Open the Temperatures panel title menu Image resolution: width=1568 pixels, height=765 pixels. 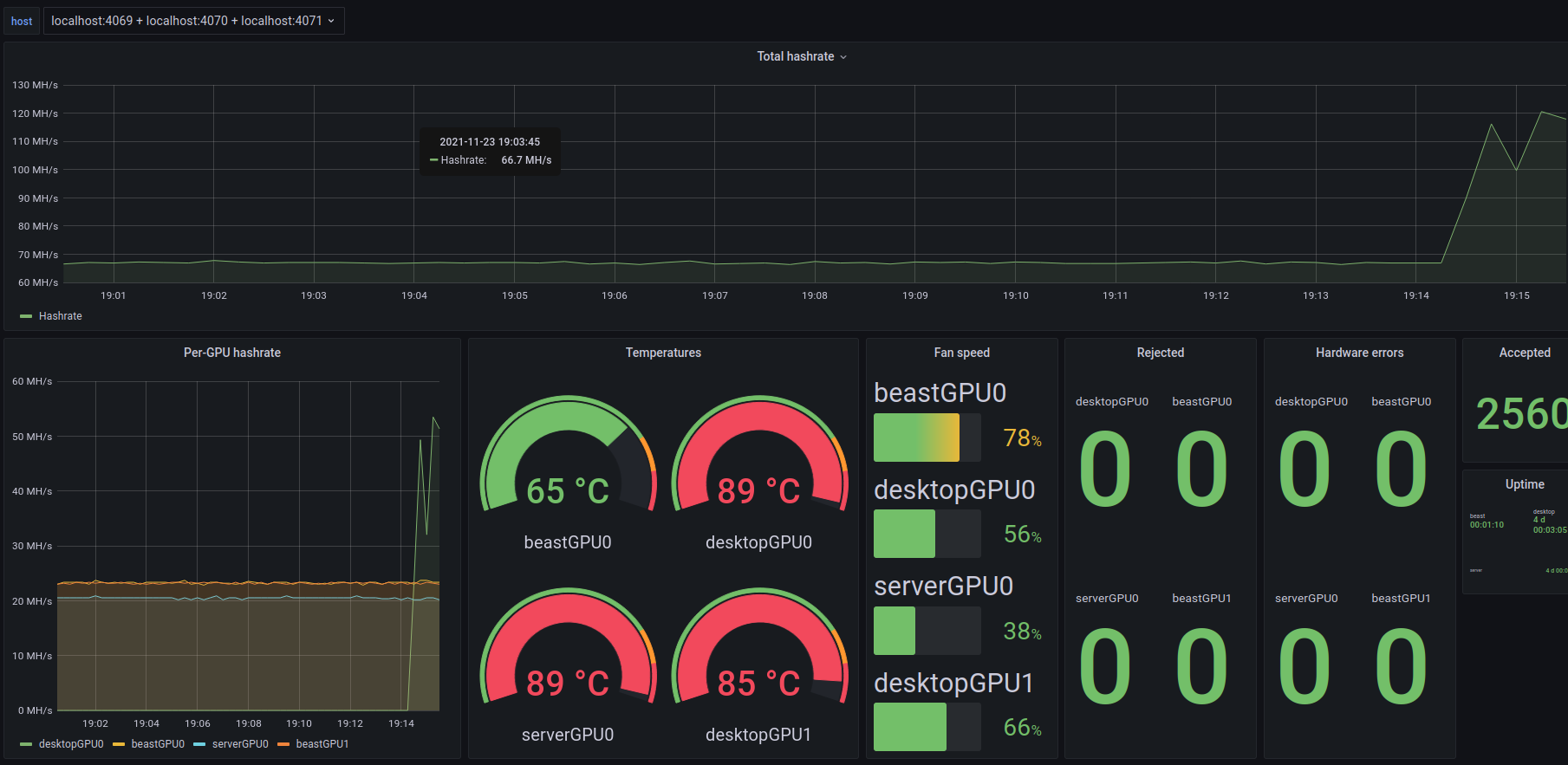pyautogui.click(x=663, y=353)
